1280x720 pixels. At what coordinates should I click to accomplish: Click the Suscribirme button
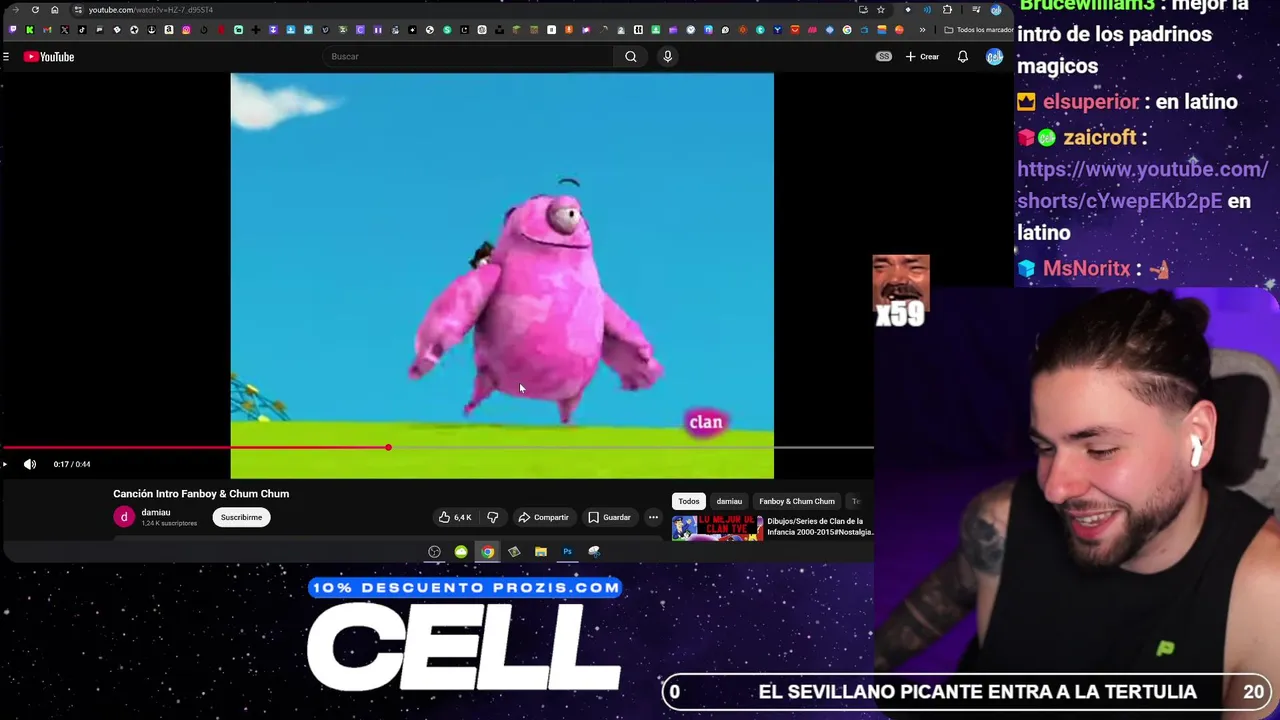point(241,517)
